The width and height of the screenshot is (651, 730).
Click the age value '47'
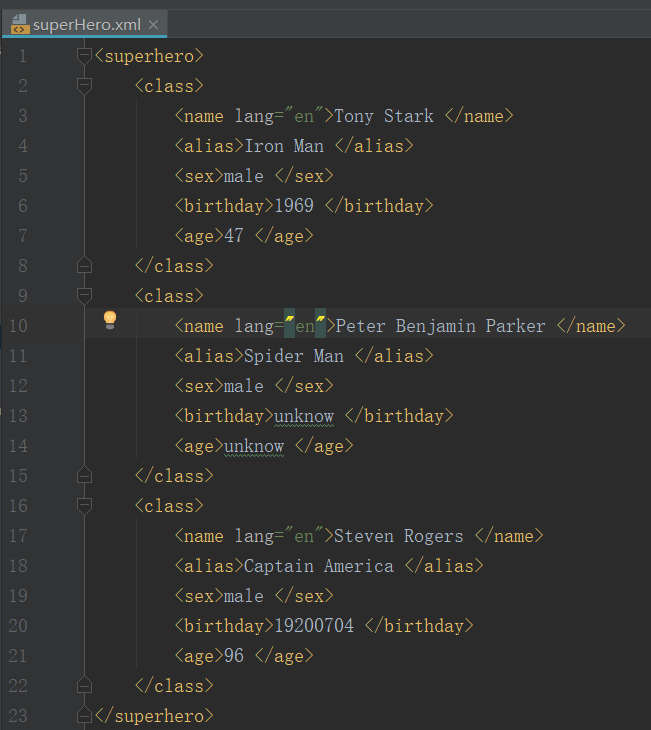[234, 236]
